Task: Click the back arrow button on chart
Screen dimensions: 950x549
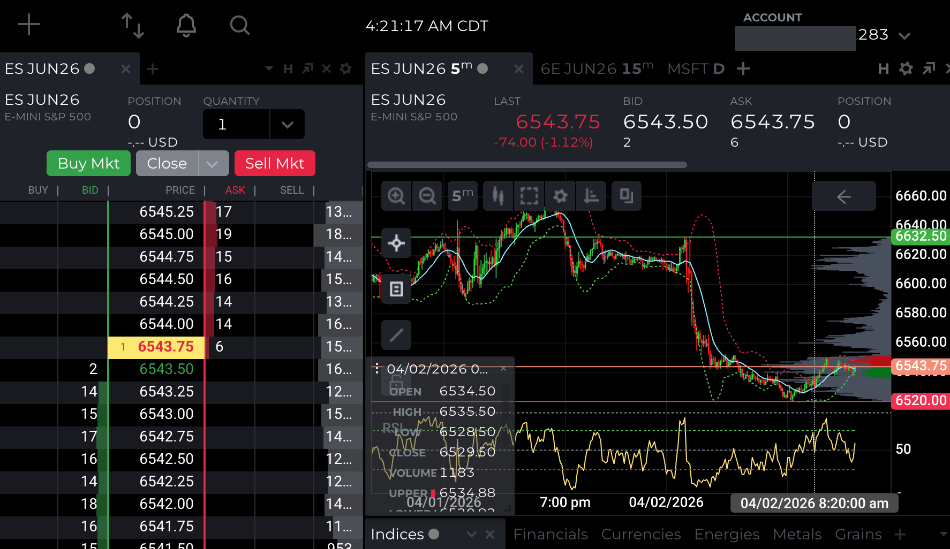Action: click(843, 196)
